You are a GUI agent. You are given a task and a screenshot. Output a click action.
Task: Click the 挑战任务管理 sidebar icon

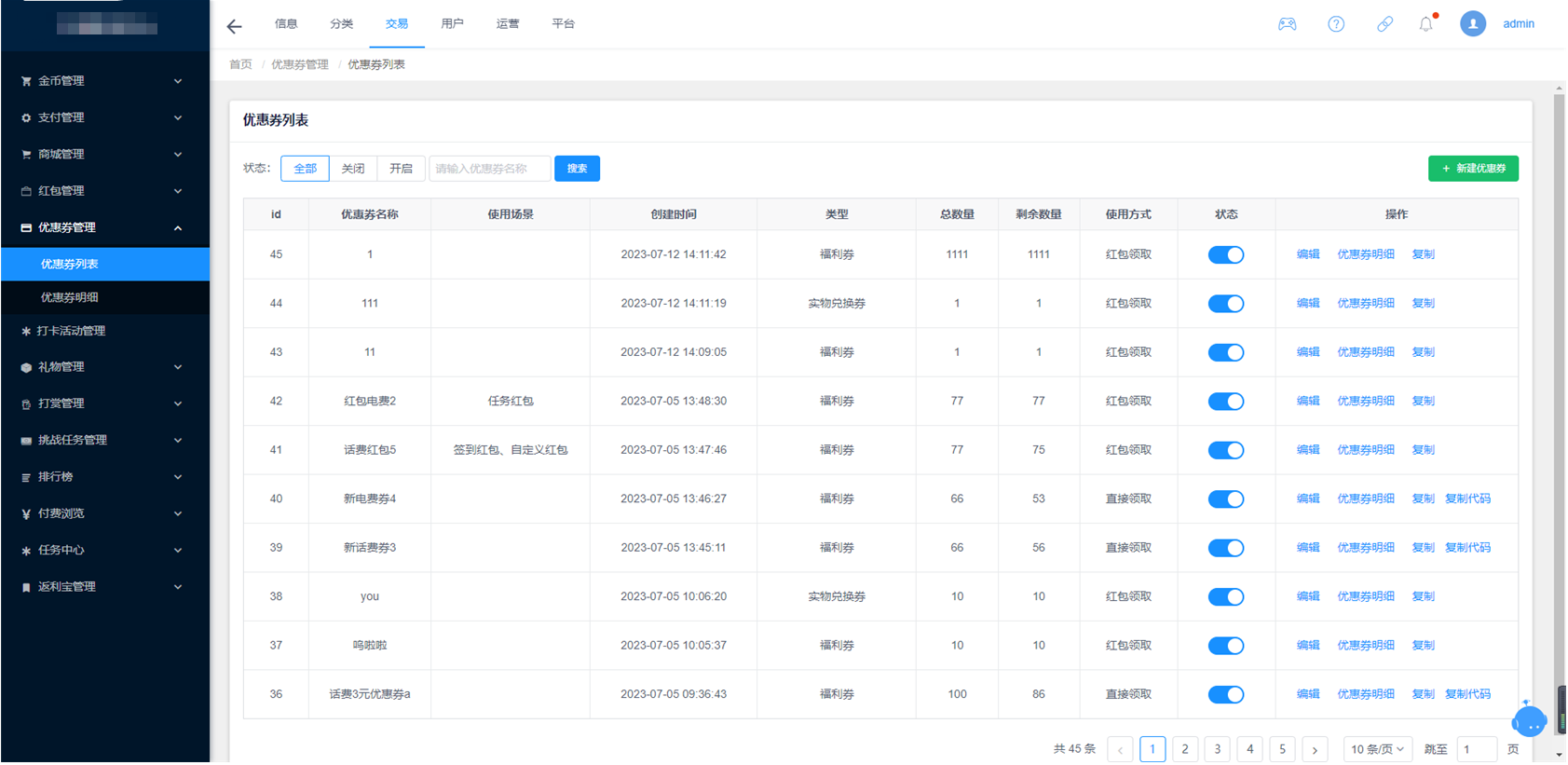[26, 440]
